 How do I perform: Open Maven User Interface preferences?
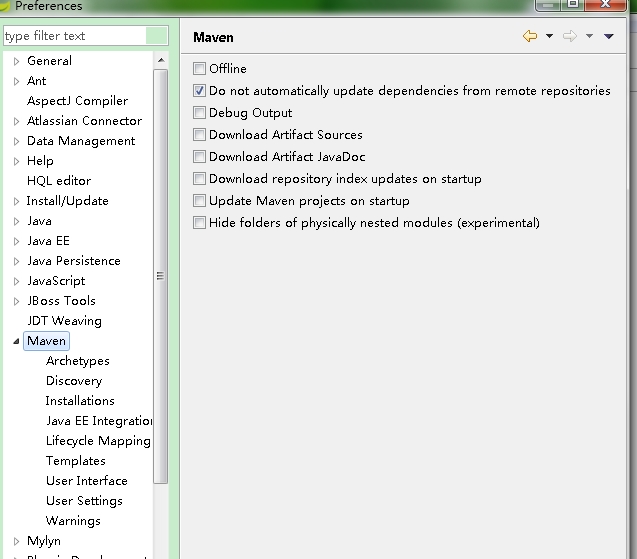pyautogui.click(x=87, y=481)
